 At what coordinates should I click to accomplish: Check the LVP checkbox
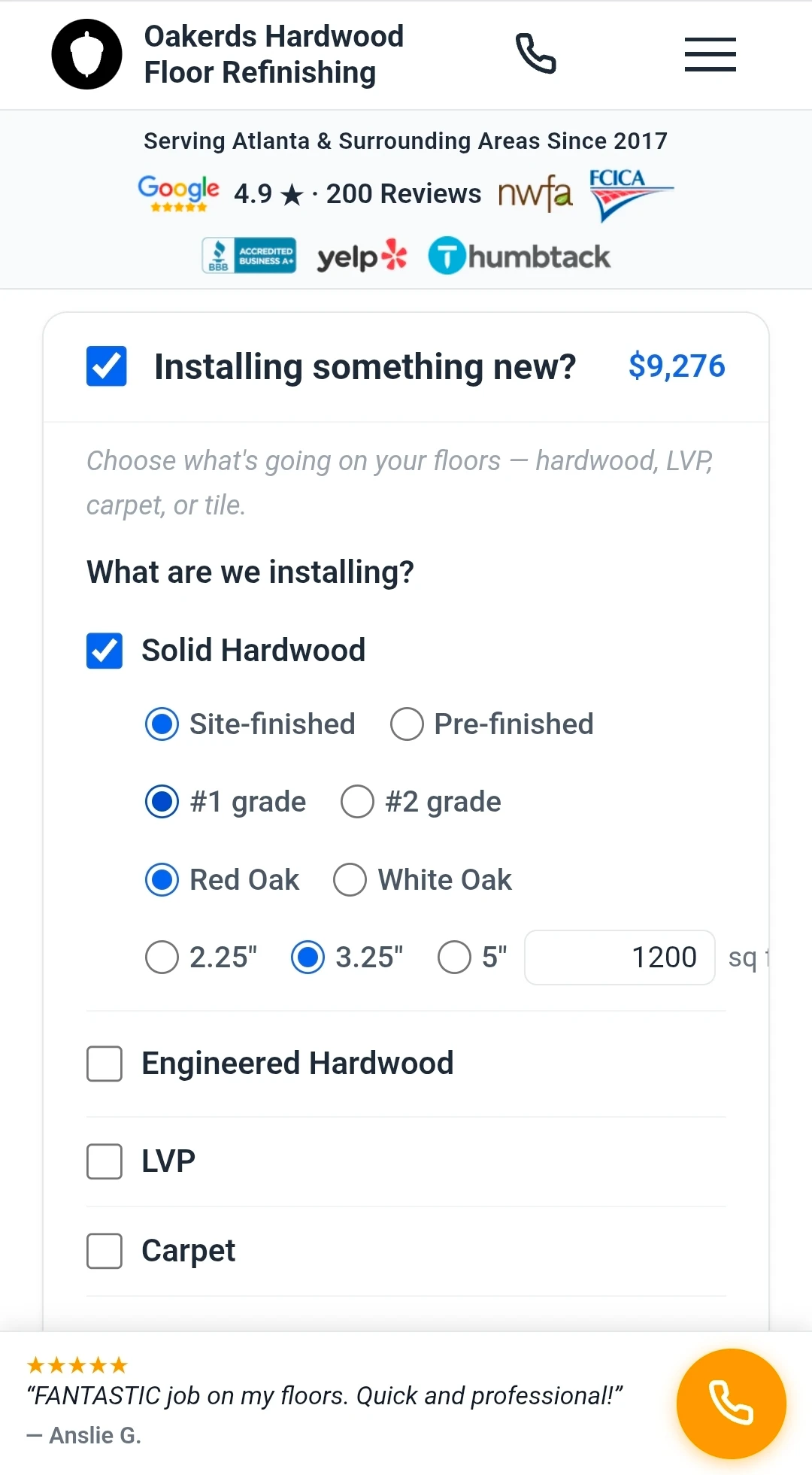click(x=104, y=1161)
